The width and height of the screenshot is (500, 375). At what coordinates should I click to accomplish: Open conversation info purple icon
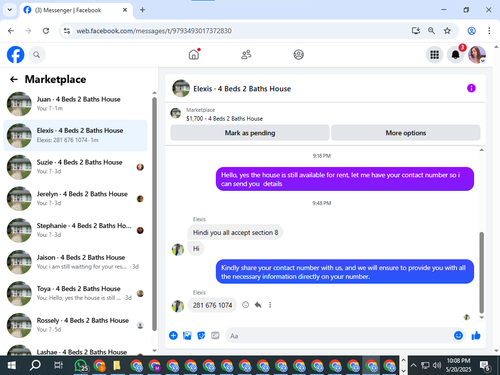tap(471, 88)
